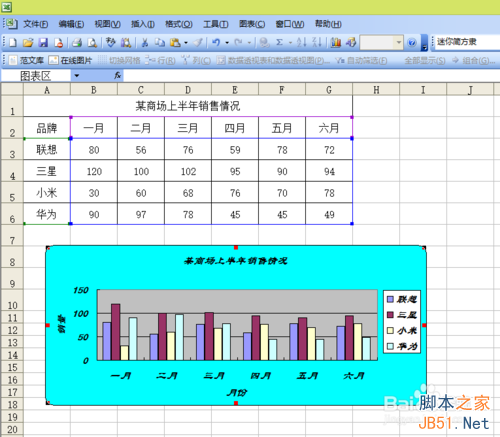Open the Chart Wizard icon
The height and width of the screenshot is (437, 500).
click(336, 43)
